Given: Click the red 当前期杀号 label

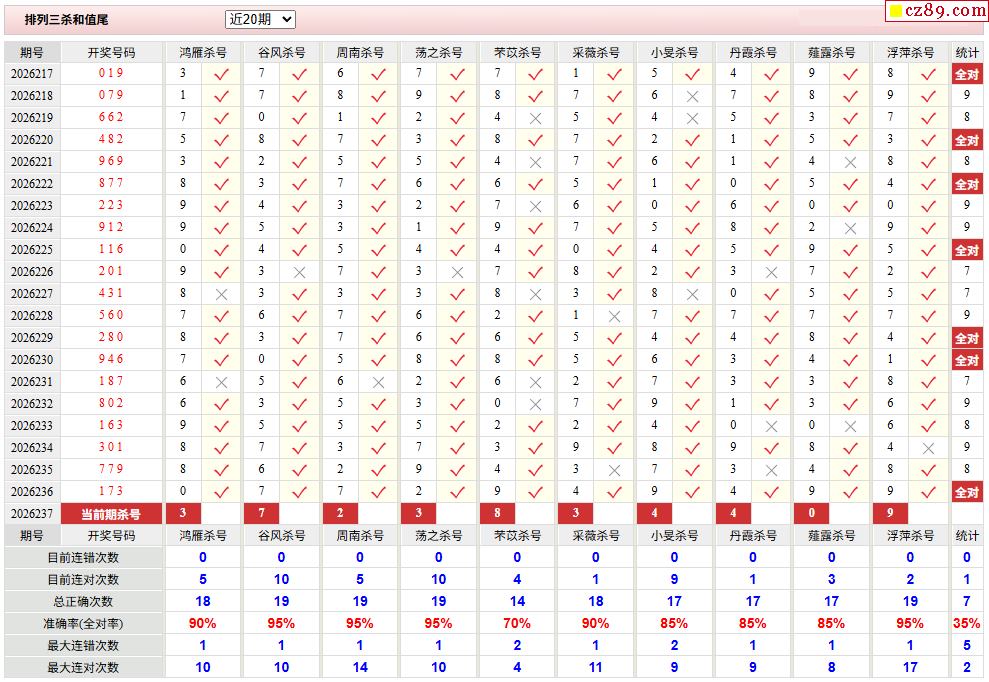Looking at the screenshot, I should coord(111,514).
